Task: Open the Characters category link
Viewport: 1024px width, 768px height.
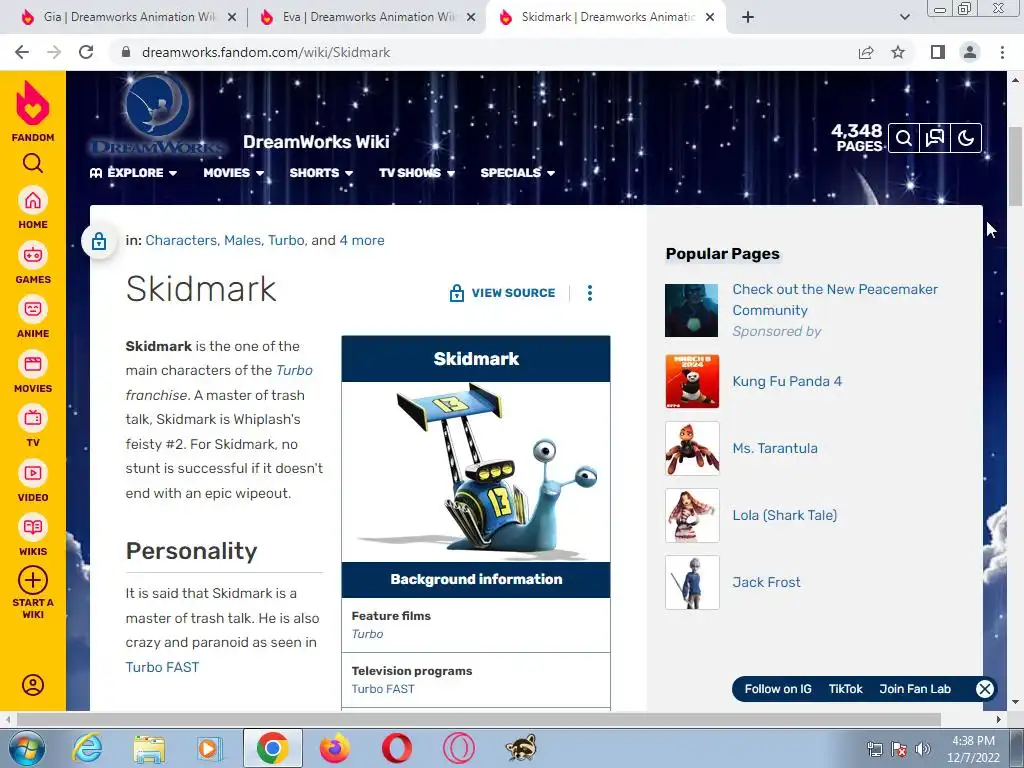Action: [x=181, y=240]
